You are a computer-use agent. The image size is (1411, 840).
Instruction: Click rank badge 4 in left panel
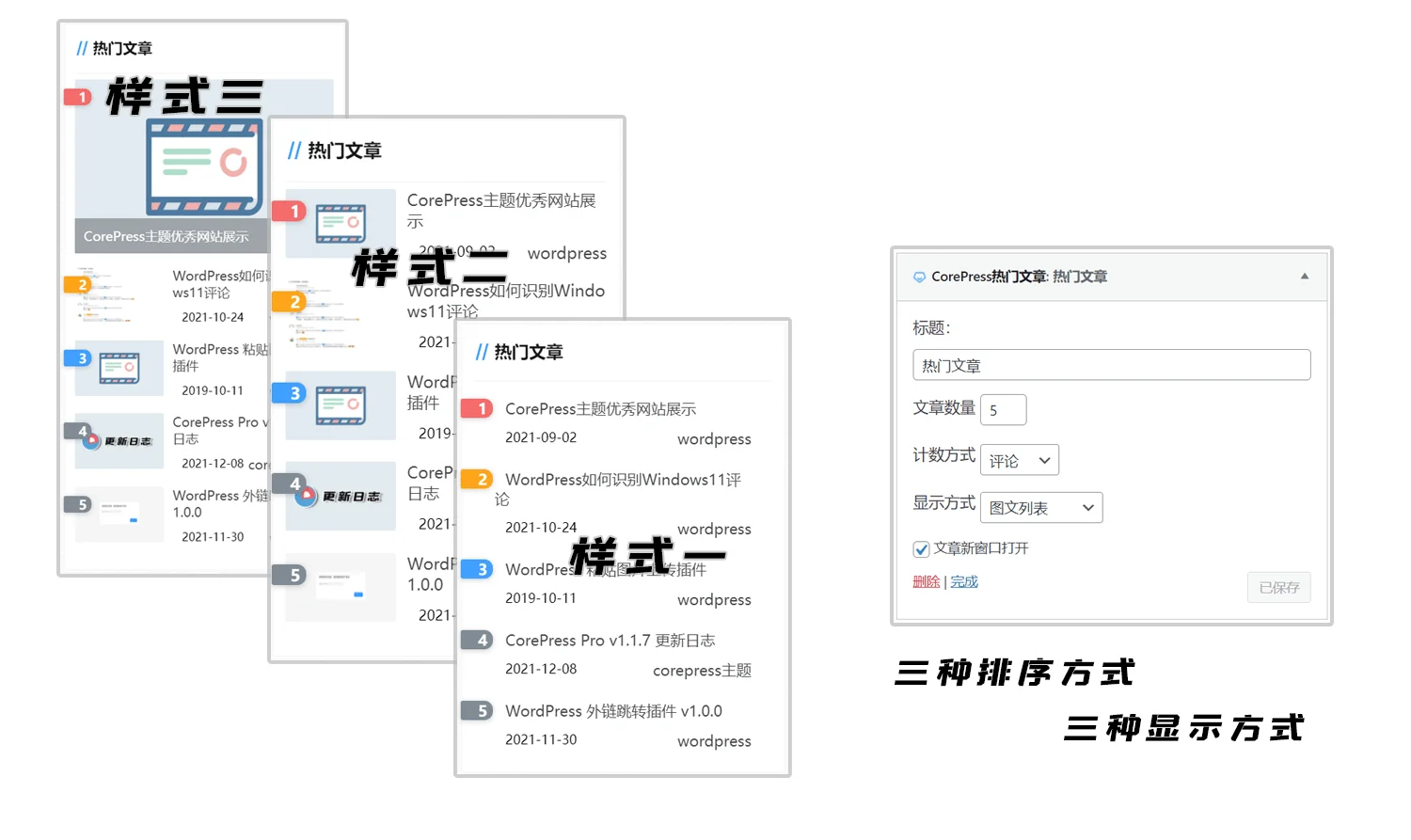coord(77,431)
